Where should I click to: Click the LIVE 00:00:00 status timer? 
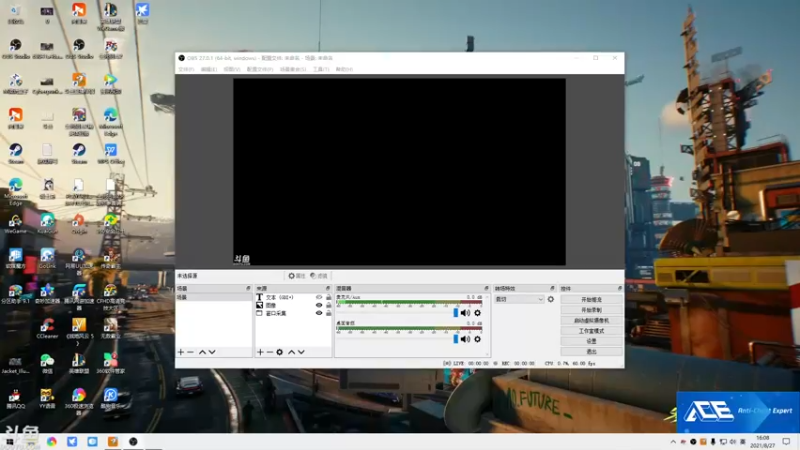pos(466,363)
